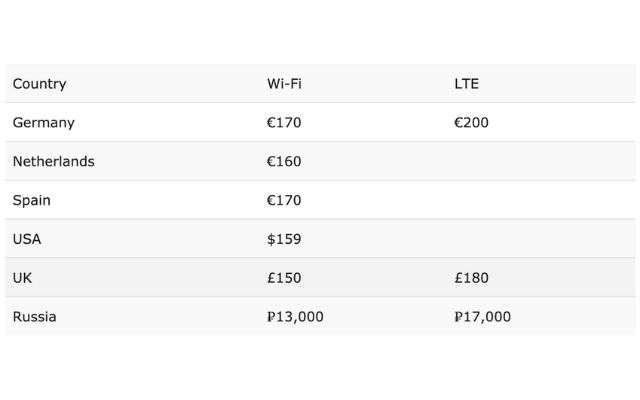Select the Spain row label
This screenshot has height=400, width=640.
click(x=31, y=200)
